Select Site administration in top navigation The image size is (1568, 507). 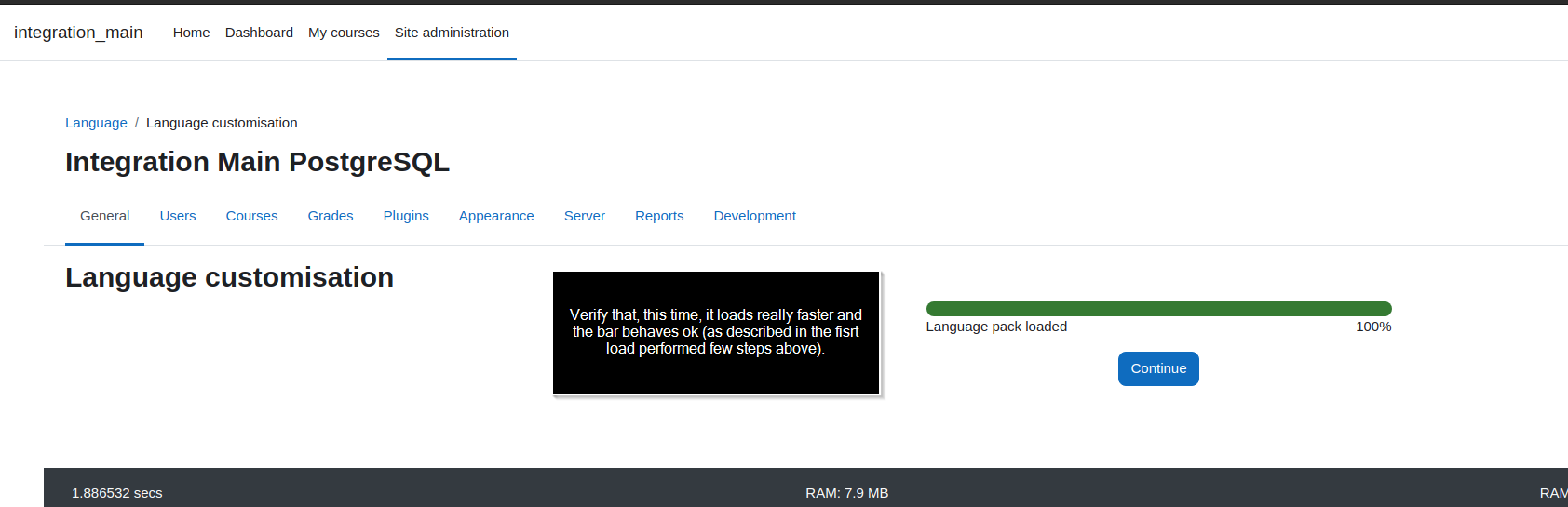pyautogui.click(x=452, y=33)
